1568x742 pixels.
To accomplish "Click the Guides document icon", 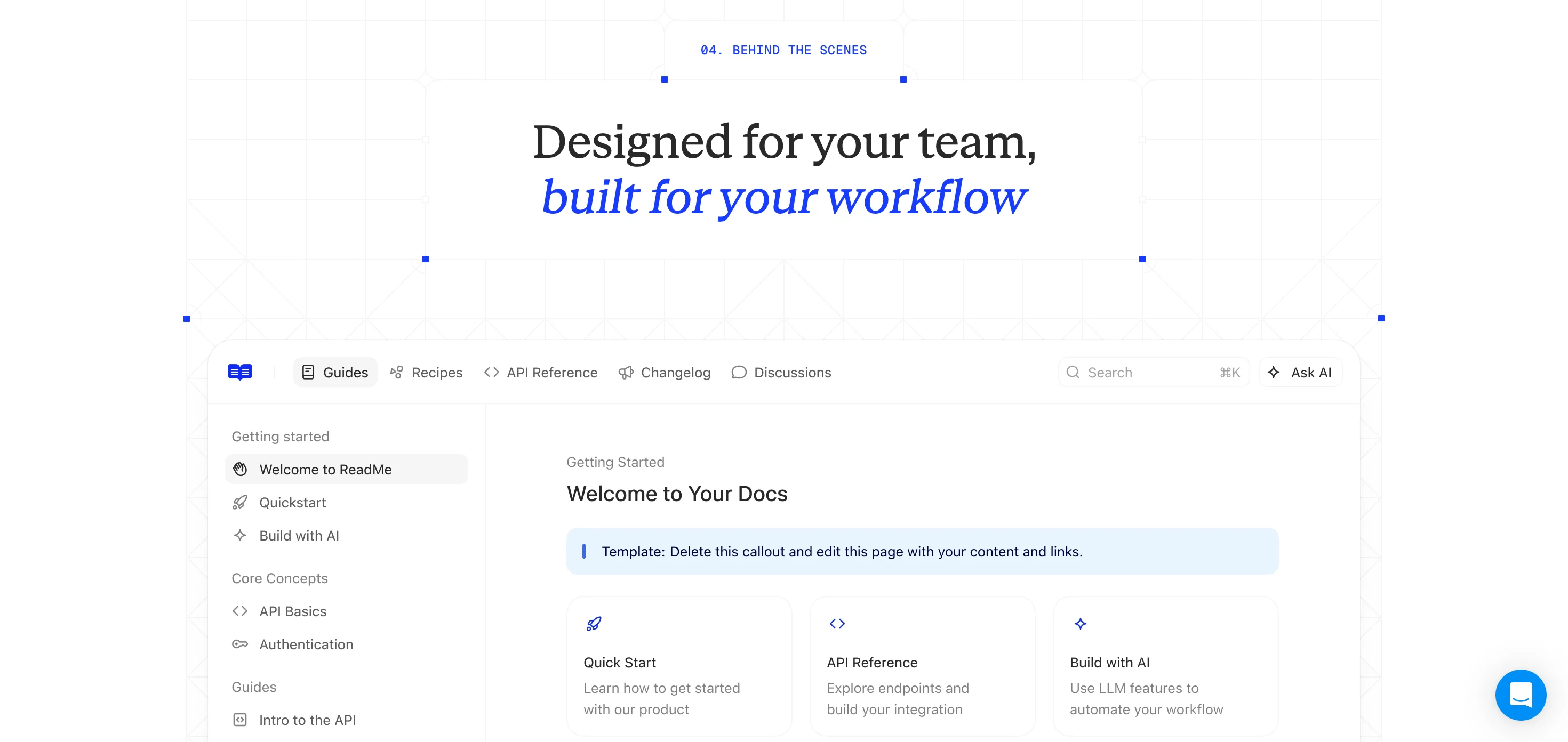I will (308, 372).
